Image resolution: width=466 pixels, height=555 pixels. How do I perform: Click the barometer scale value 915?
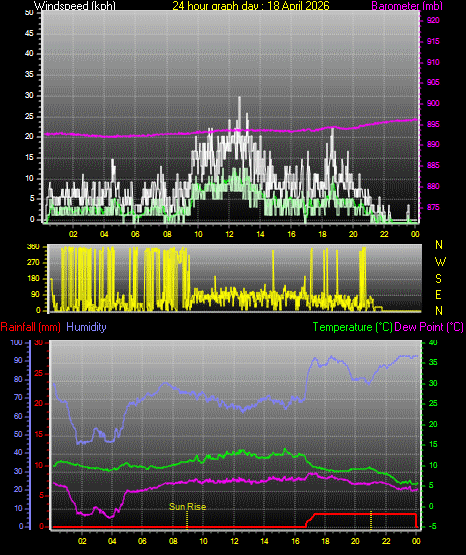coord(433,41)
